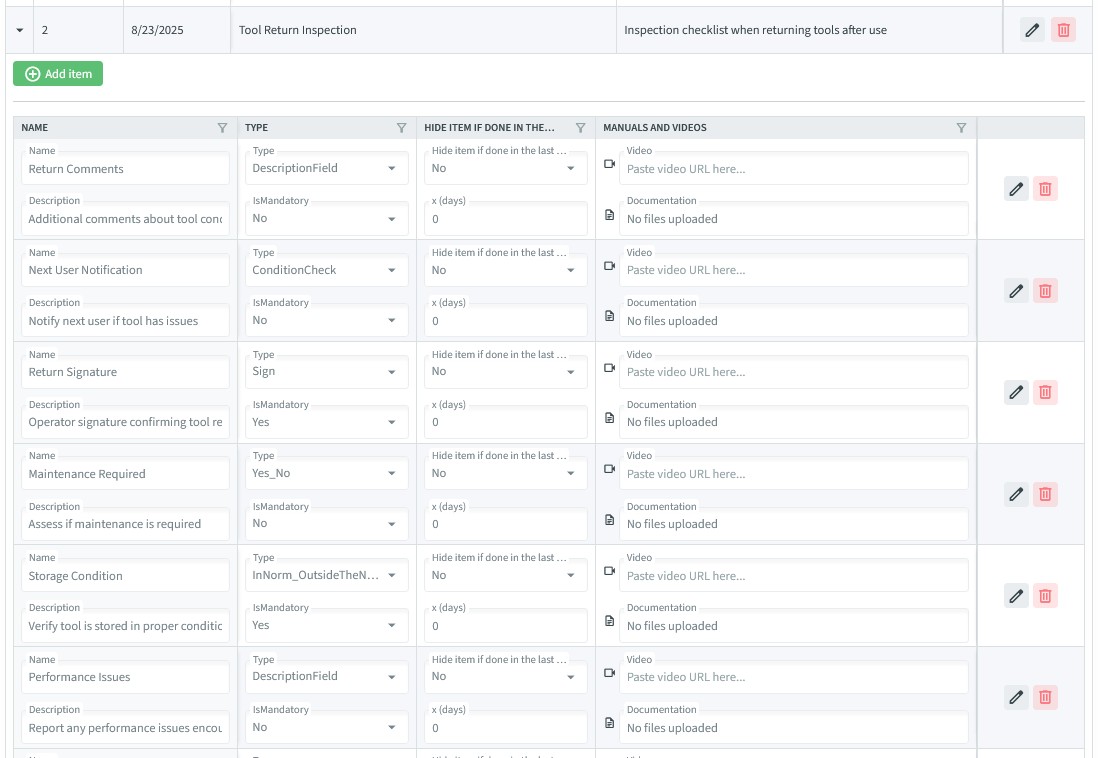This screenshot has height=758, width=1099.
Task: Click the Storage Condition name field
Action: (126, 576)
